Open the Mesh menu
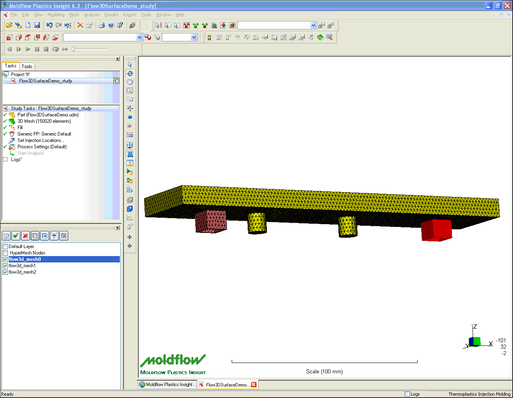This screenshot has height=398, width=513. (74, 15)
